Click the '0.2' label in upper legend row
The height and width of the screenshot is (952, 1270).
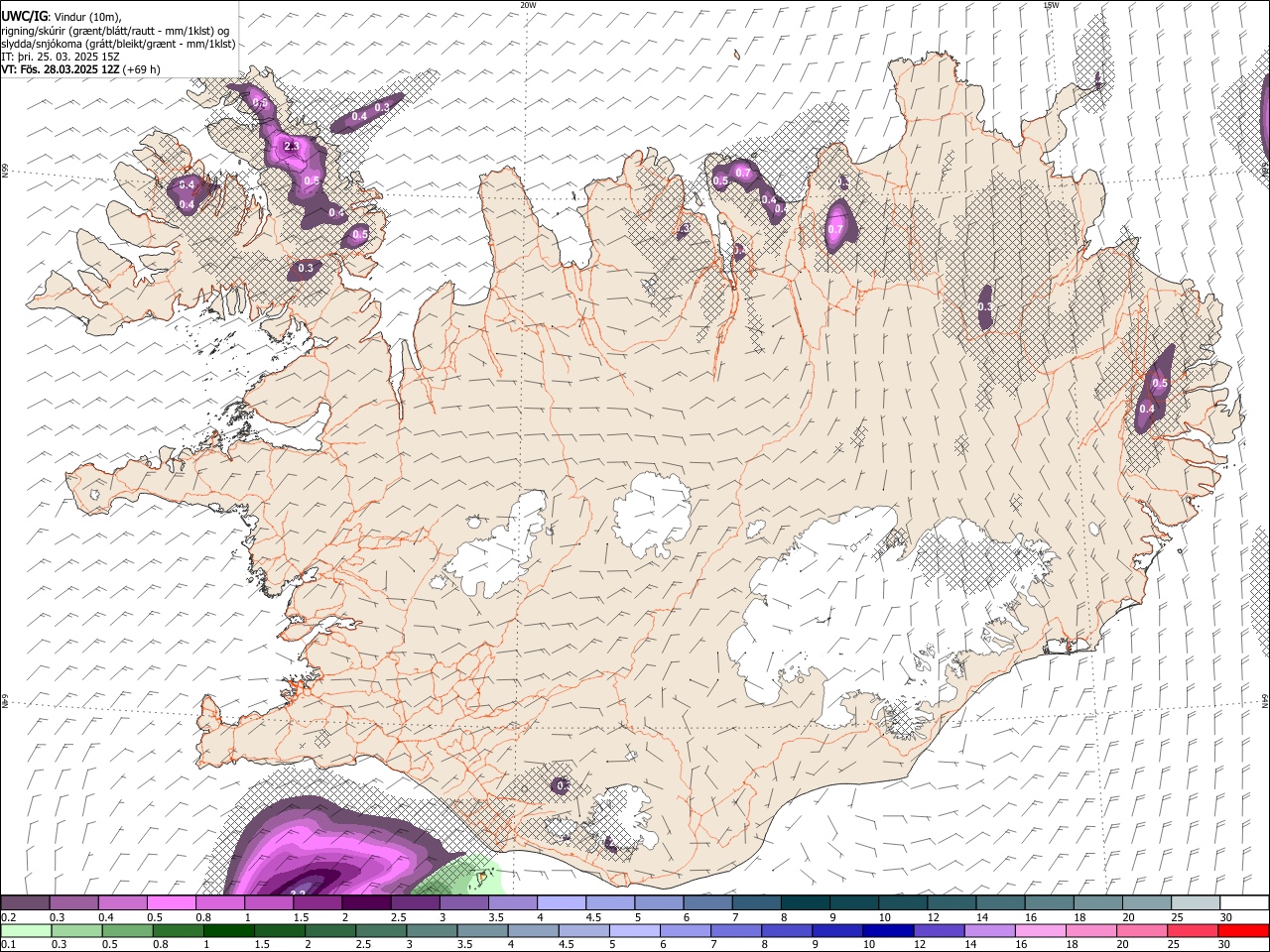[x=9, y=917]
